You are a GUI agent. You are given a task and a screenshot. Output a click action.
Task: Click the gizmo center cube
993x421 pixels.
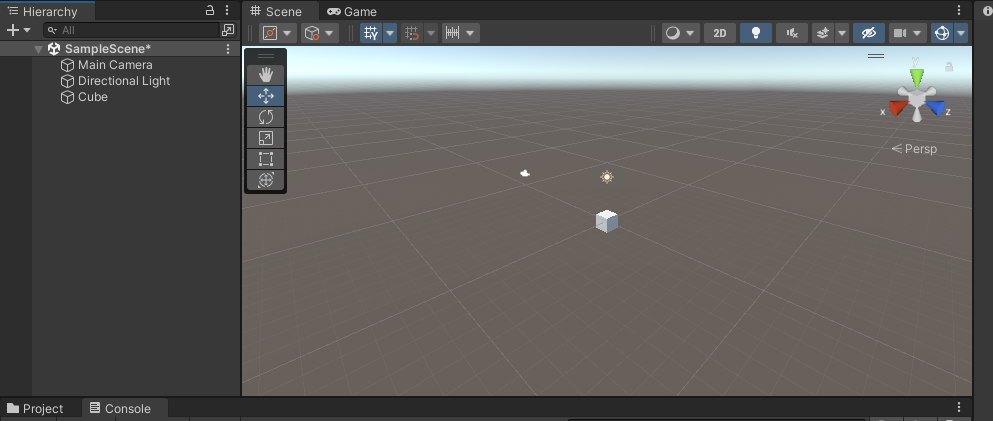917,99
